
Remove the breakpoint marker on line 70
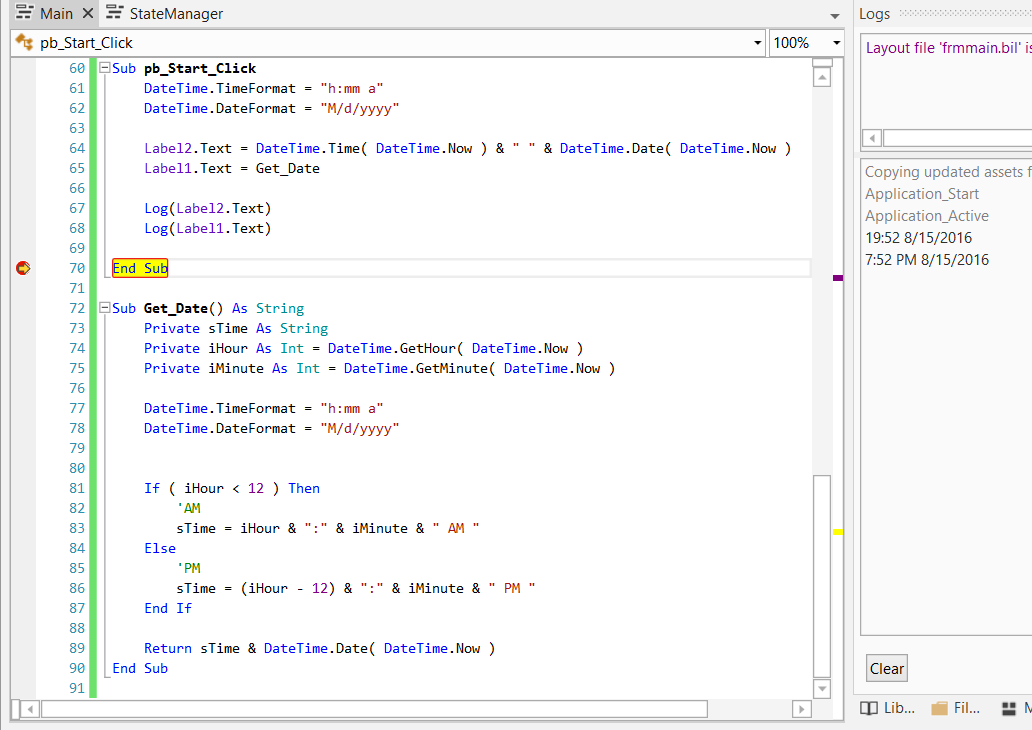coord(24,268)
